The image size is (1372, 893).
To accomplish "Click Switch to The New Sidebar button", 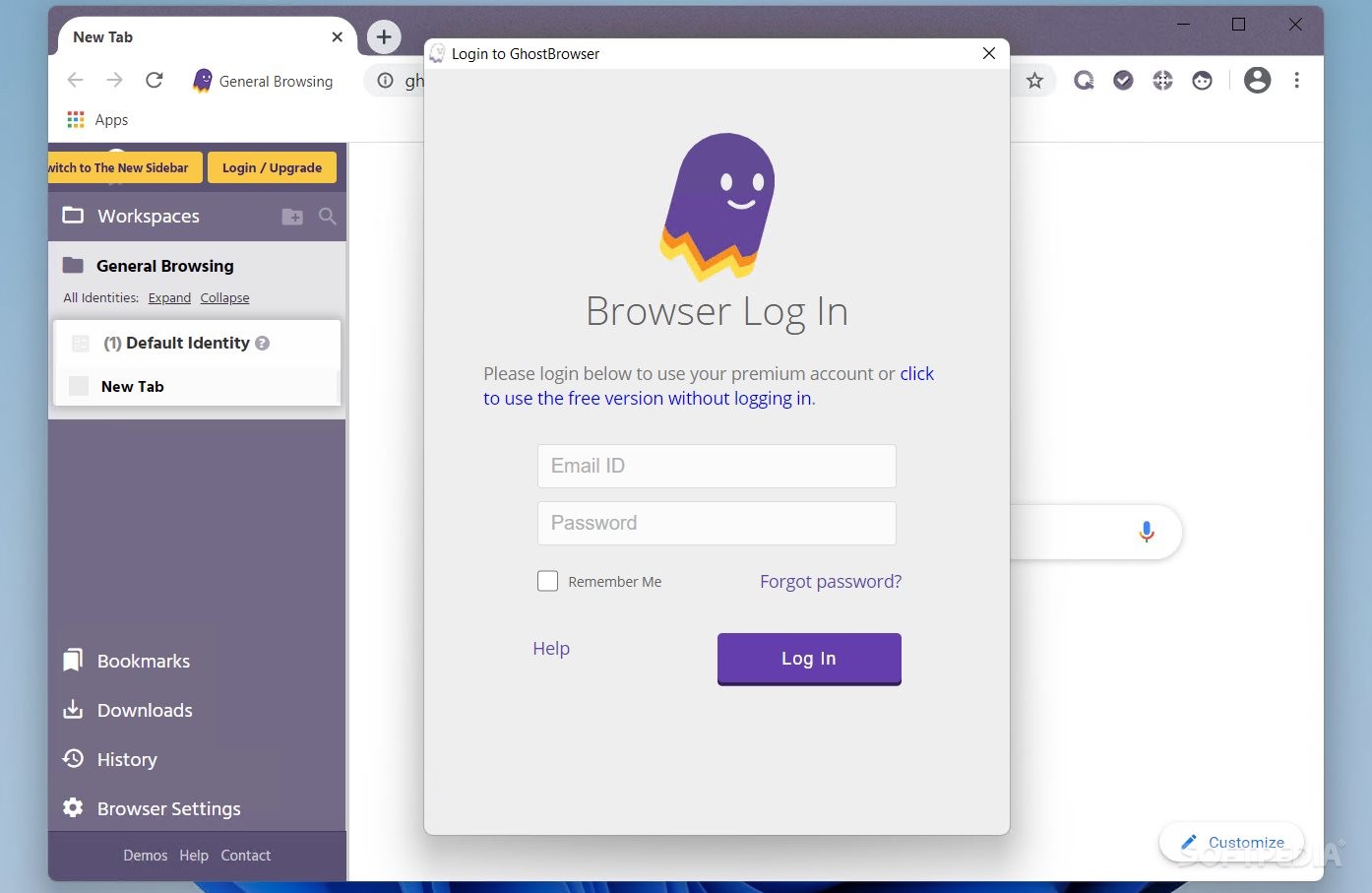I will (x=125, y=167).
